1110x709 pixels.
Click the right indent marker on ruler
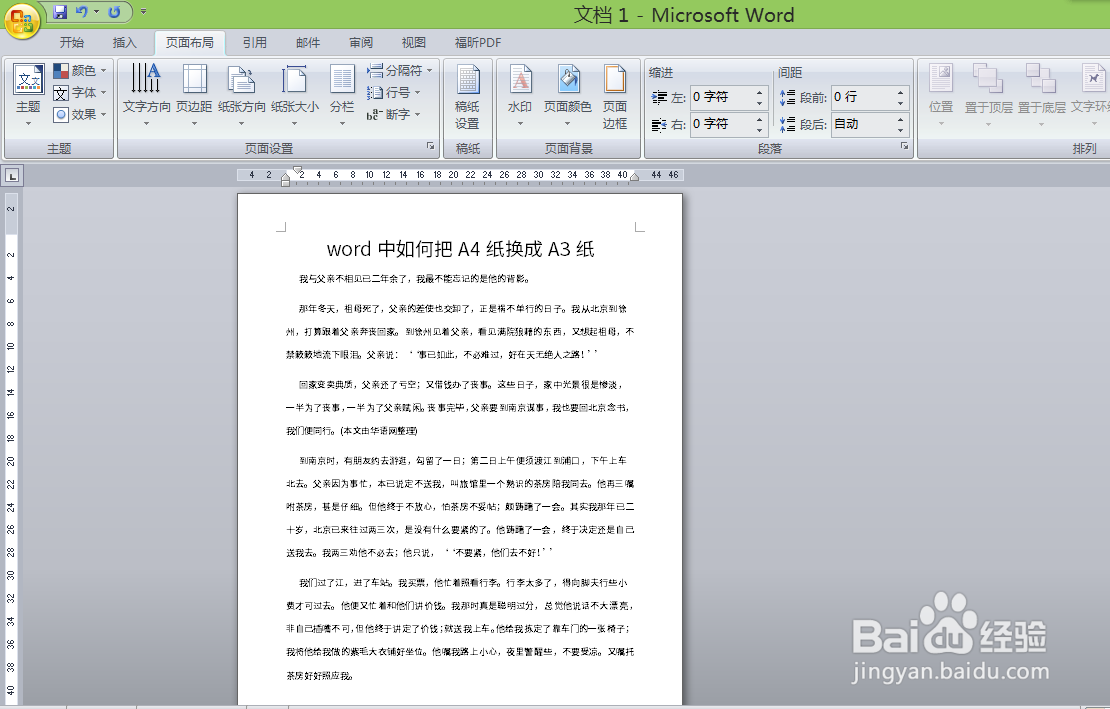(x=634, y=178)
